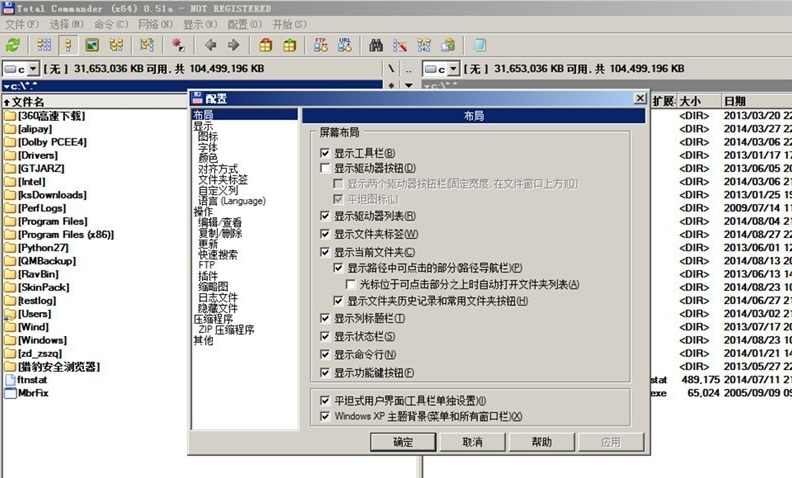Click the file icon beside MbrFix

[10, 393]
